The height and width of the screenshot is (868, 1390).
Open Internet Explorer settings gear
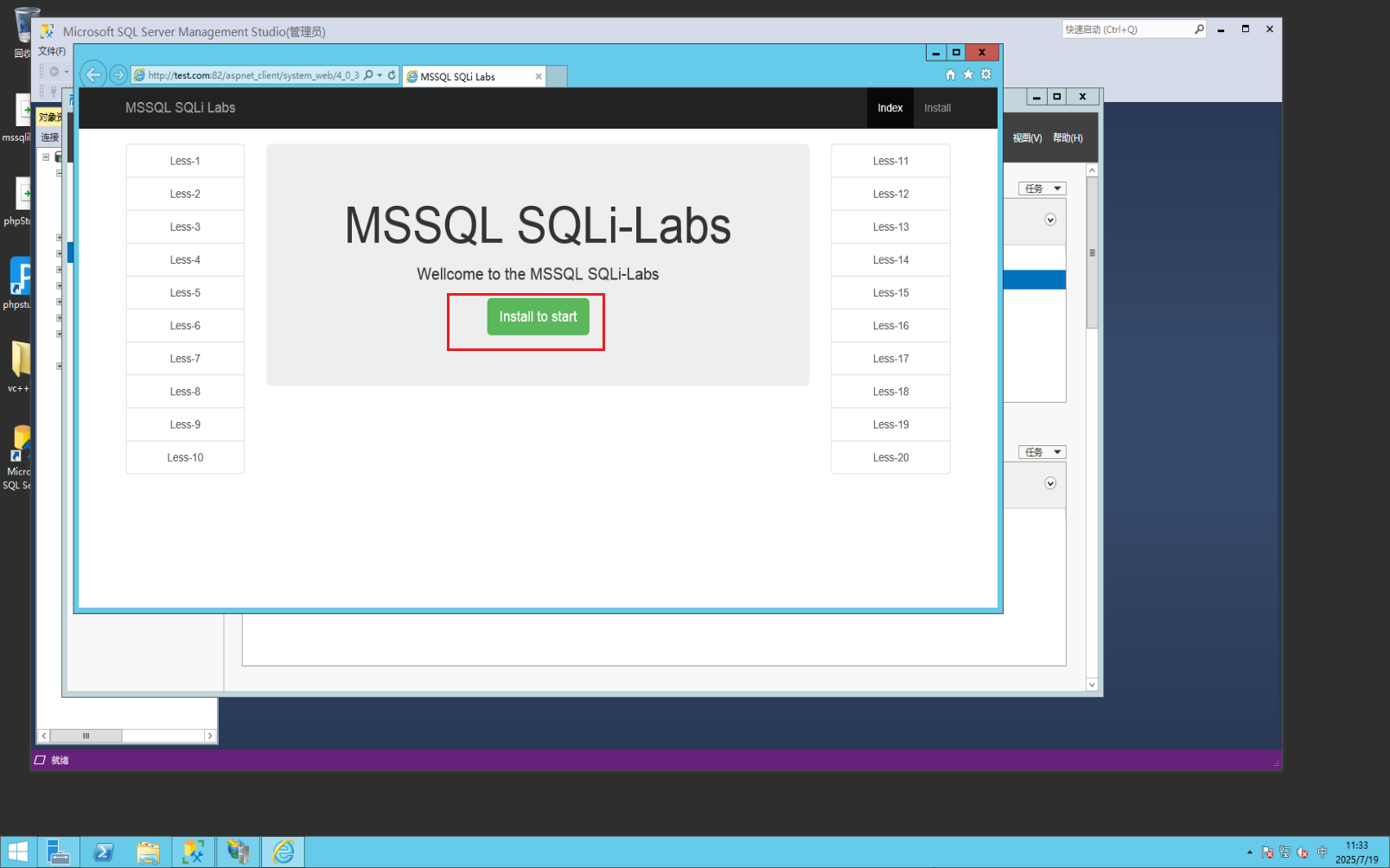pos(986,74)
